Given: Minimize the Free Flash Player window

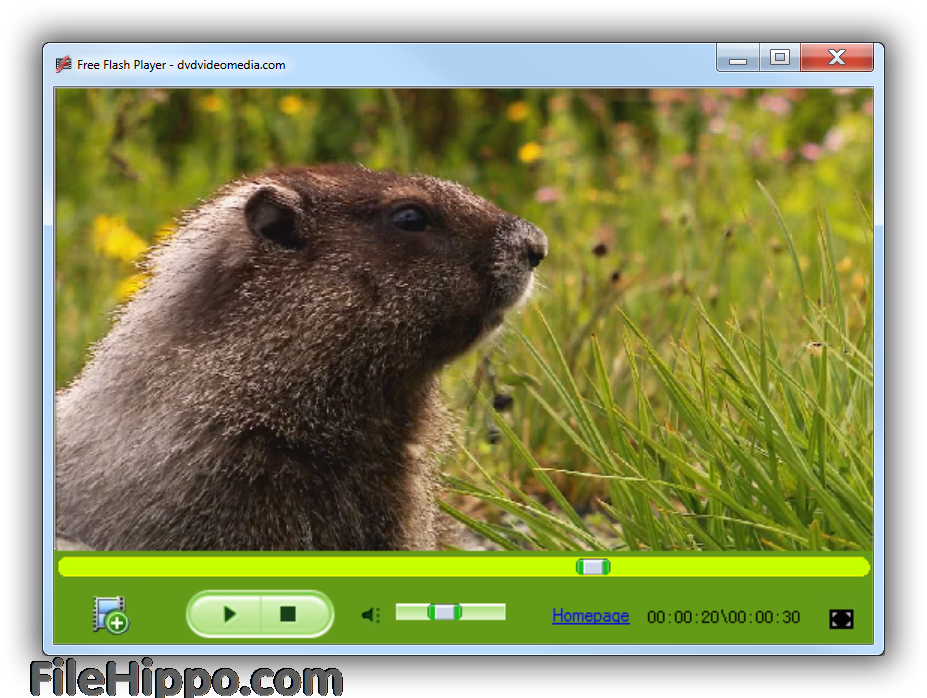Looking at the screenshot, I should coord(738,59).
